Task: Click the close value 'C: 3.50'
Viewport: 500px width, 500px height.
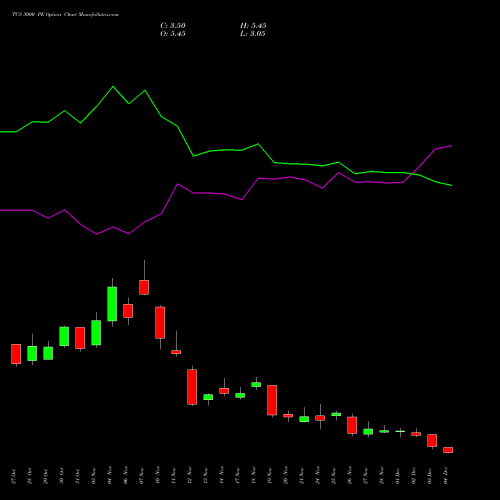Action: pyautogui.click(x=173, y=26)
